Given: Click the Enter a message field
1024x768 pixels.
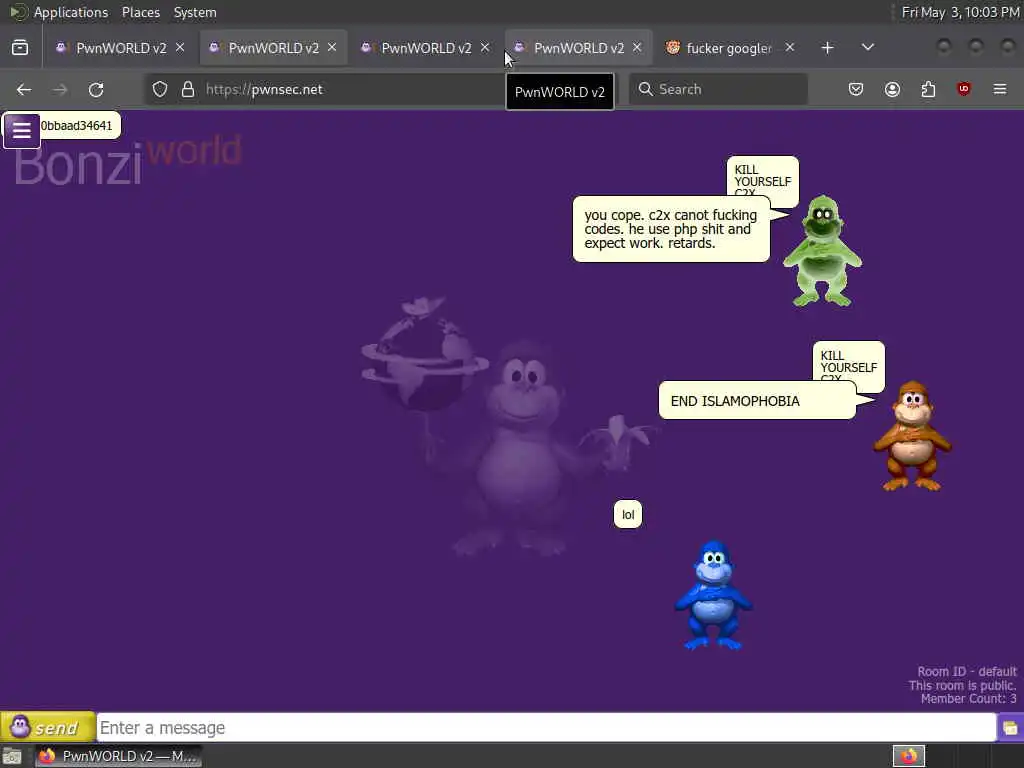Looking at the screenshot, I should pyautogui.click(x=546, y=728).
